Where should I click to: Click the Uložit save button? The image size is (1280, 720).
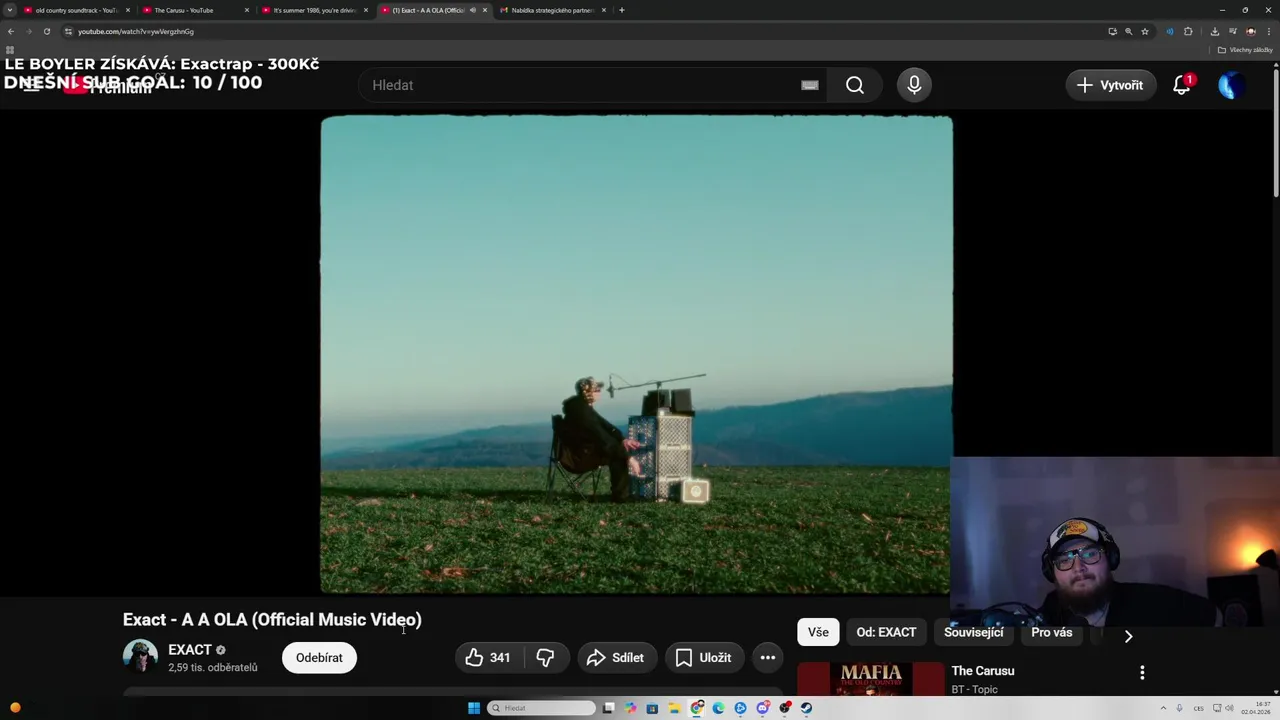(704, 657)
